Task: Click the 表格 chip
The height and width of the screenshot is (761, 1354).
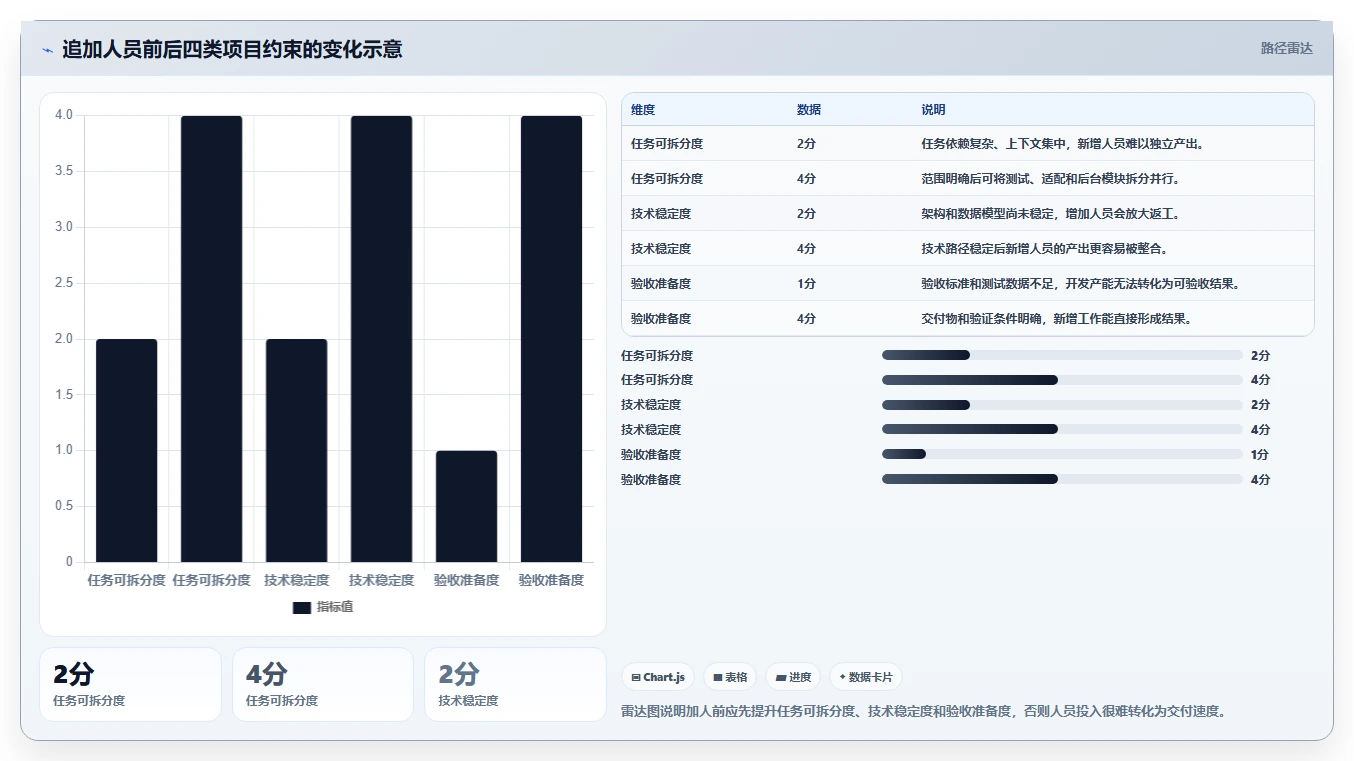Action: (x=730, y=677)
